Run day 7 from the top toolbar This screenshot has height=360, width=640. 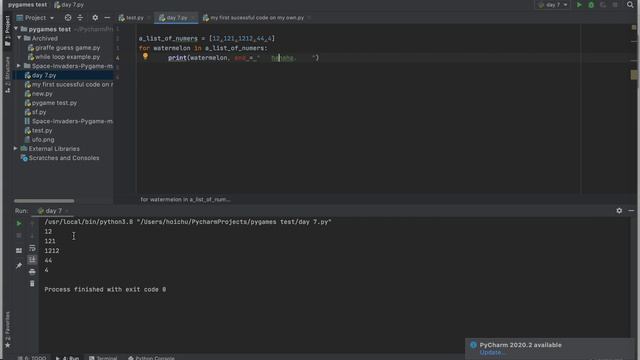click(579, 5)
